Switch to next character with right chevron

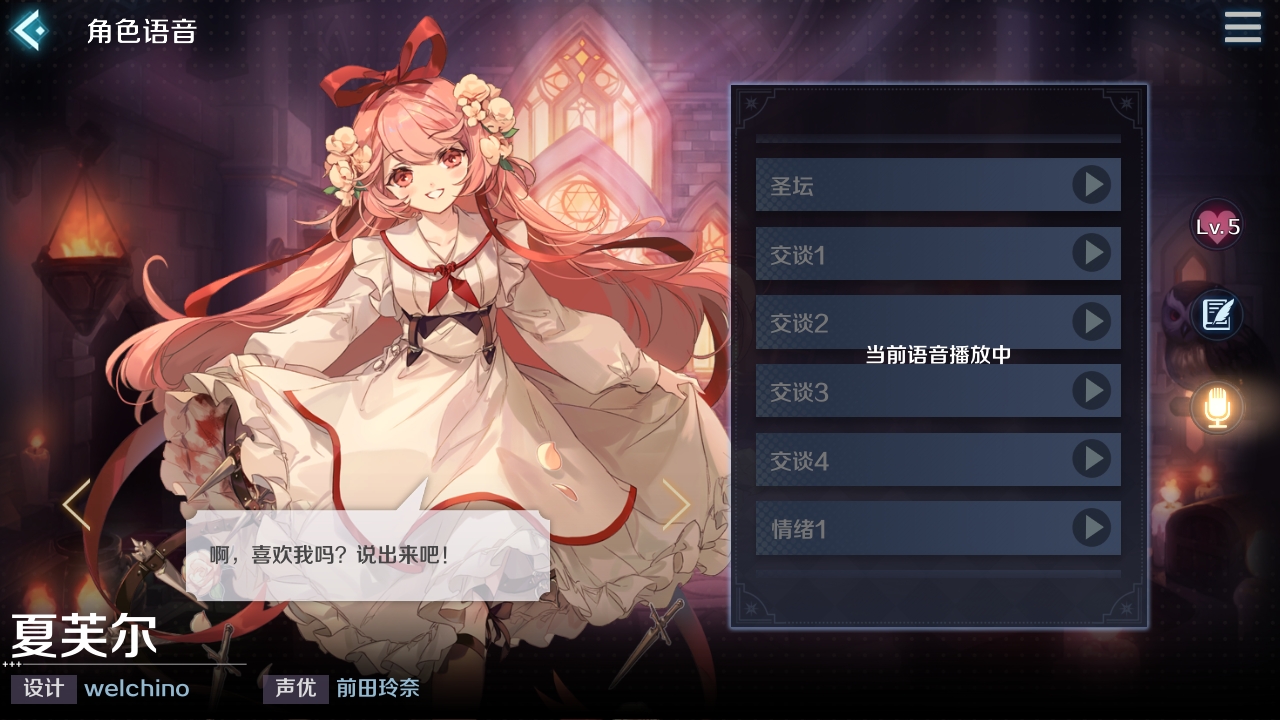pos(676,504)
